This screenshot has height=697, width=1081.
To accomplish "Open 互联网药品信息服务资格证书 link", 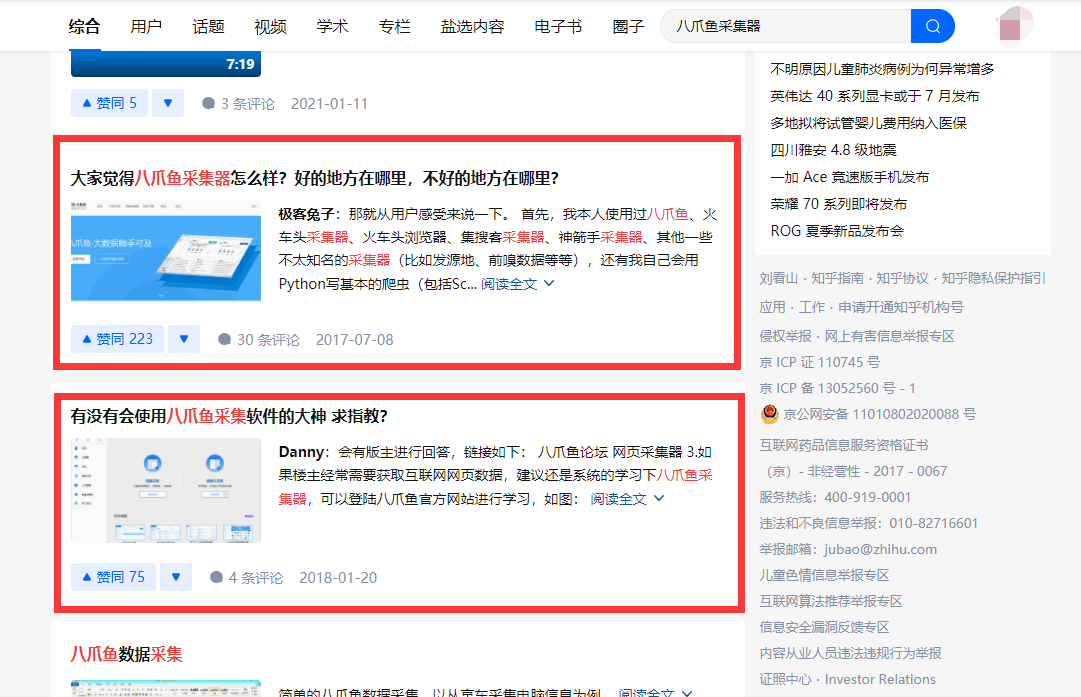I will (844, 445).
